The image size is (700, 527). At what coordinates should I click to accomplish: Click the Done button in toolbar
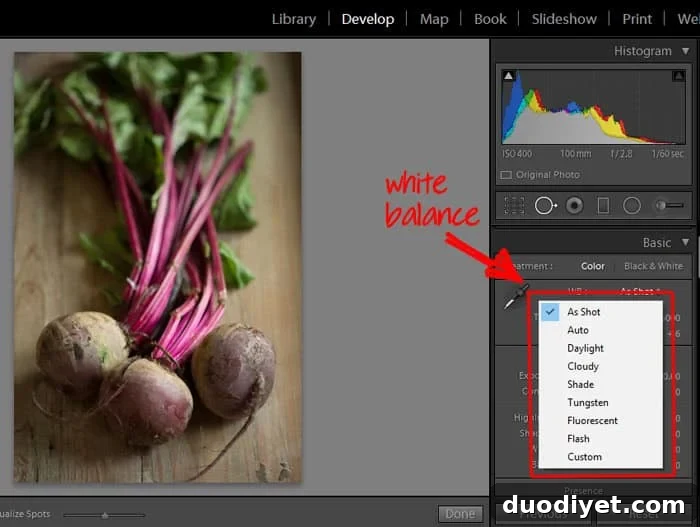pos(460,514)
